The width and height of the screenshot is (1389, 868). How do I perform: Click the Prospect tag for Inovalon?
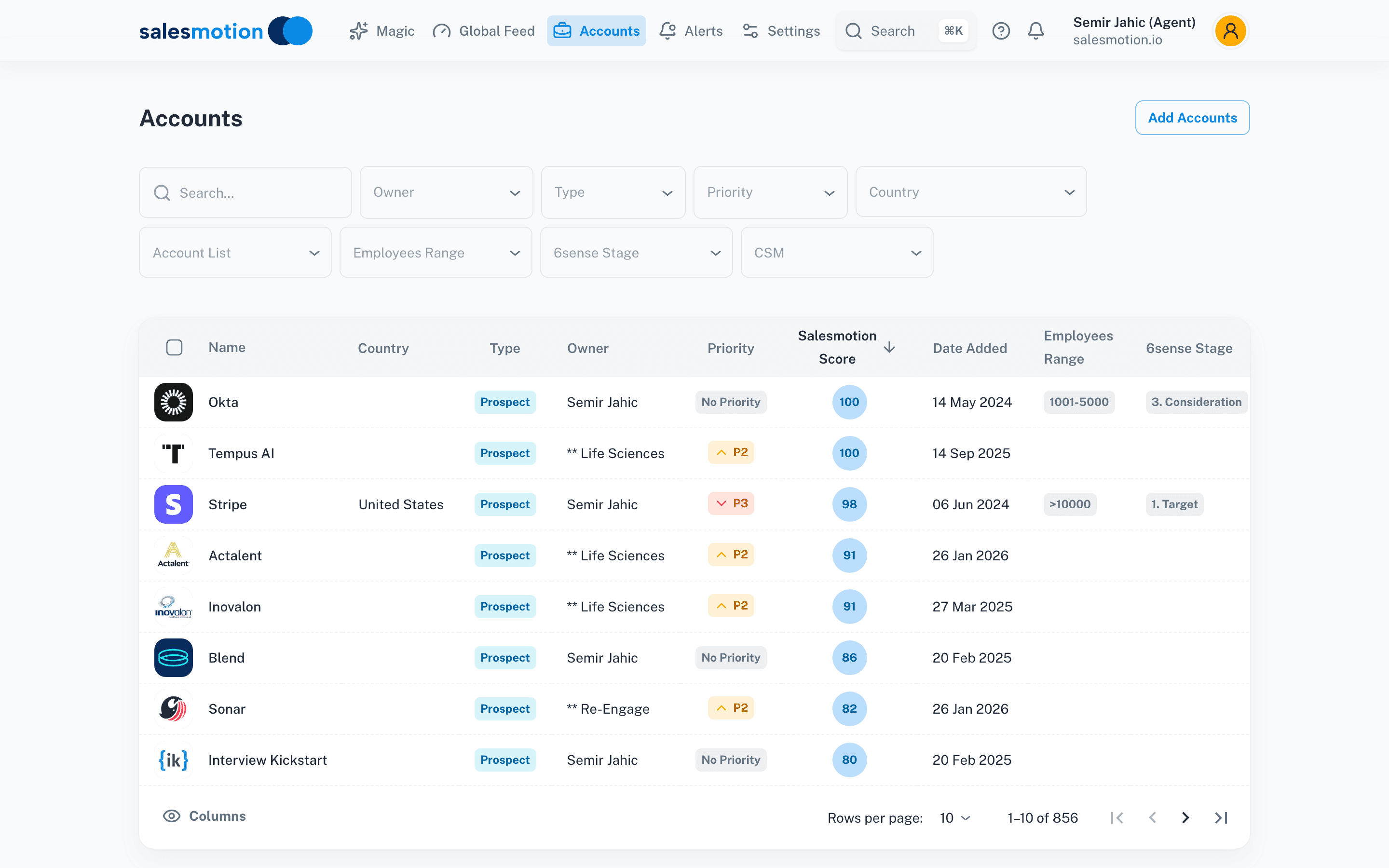tap(505, 606)
